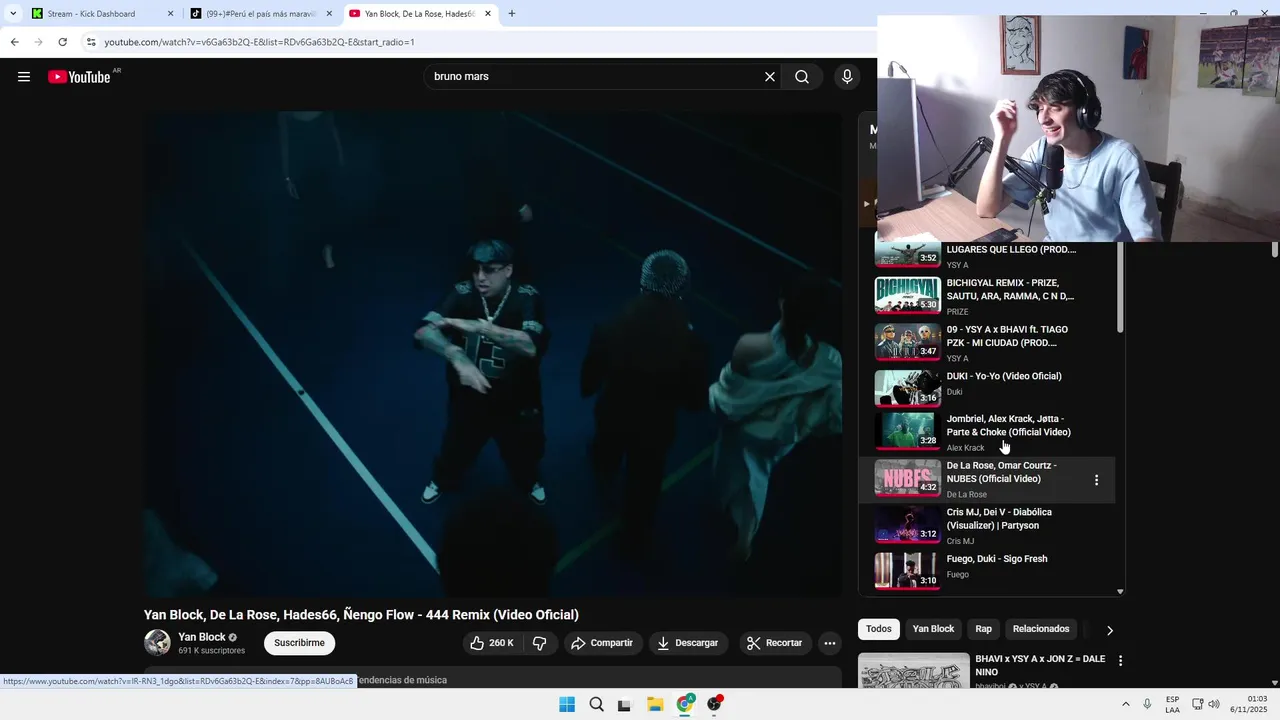
Task: Go to YouTube home via logo
Action: [x=79, y=77]
